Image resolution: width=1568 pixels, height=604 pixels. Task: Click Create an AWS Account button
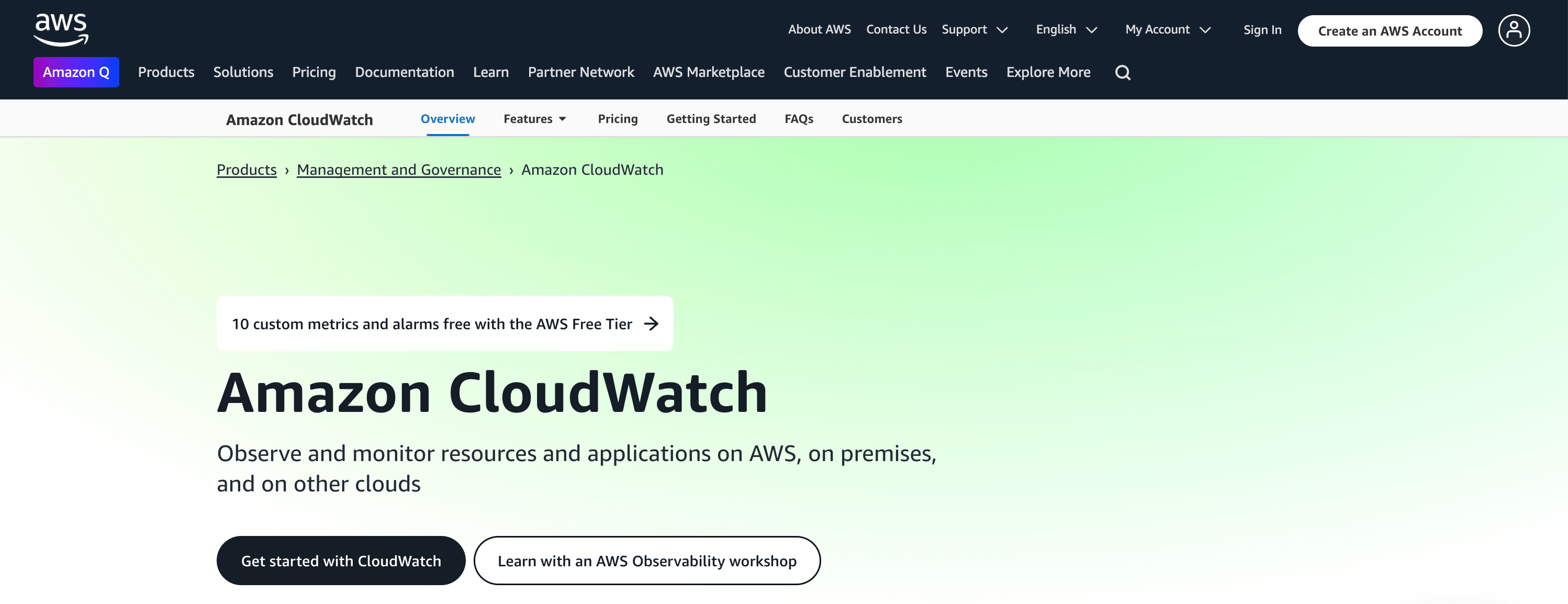tap(1390, 31)
